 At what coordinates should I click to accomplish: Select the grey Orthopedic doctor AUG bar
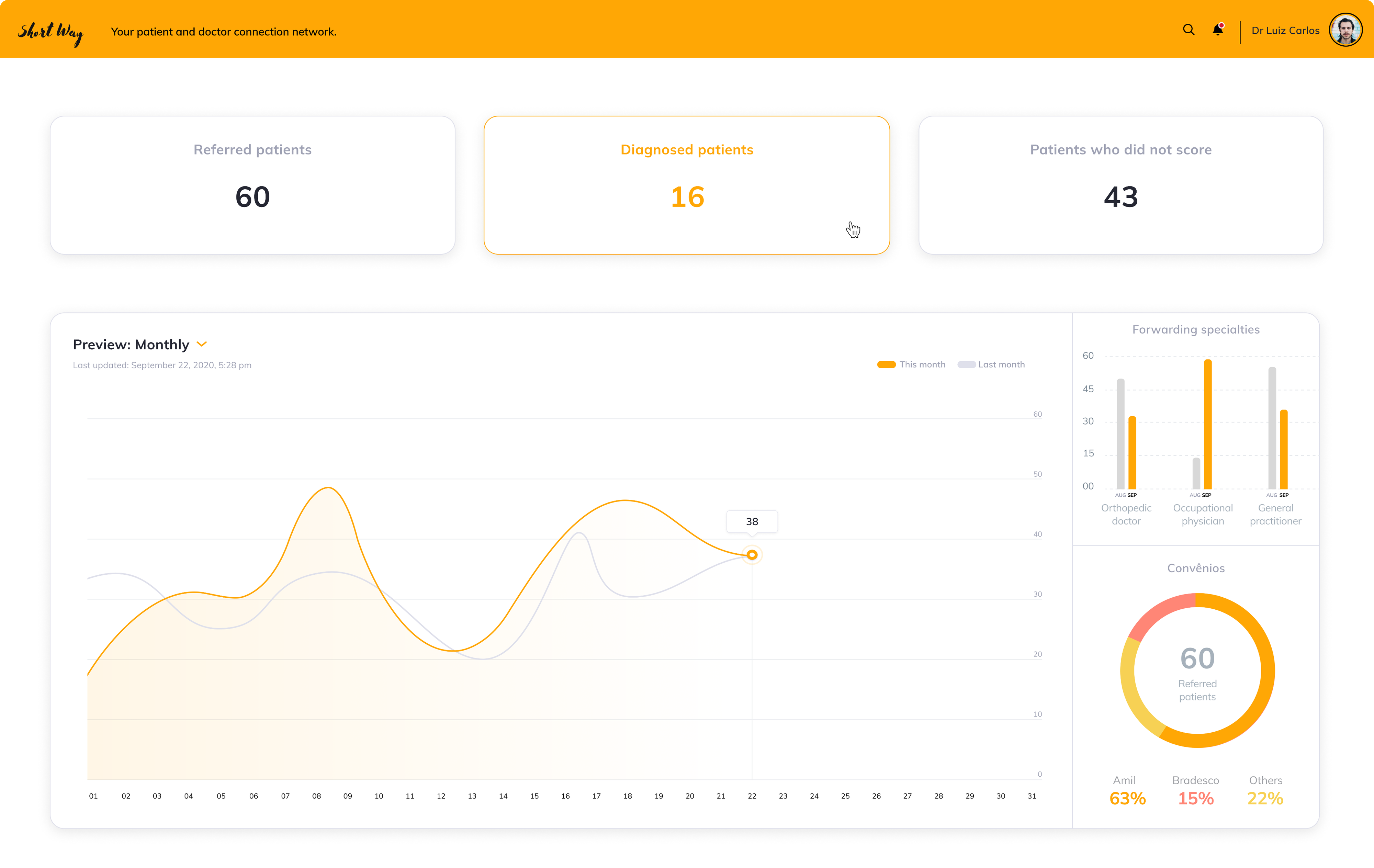click(1120, 434)
